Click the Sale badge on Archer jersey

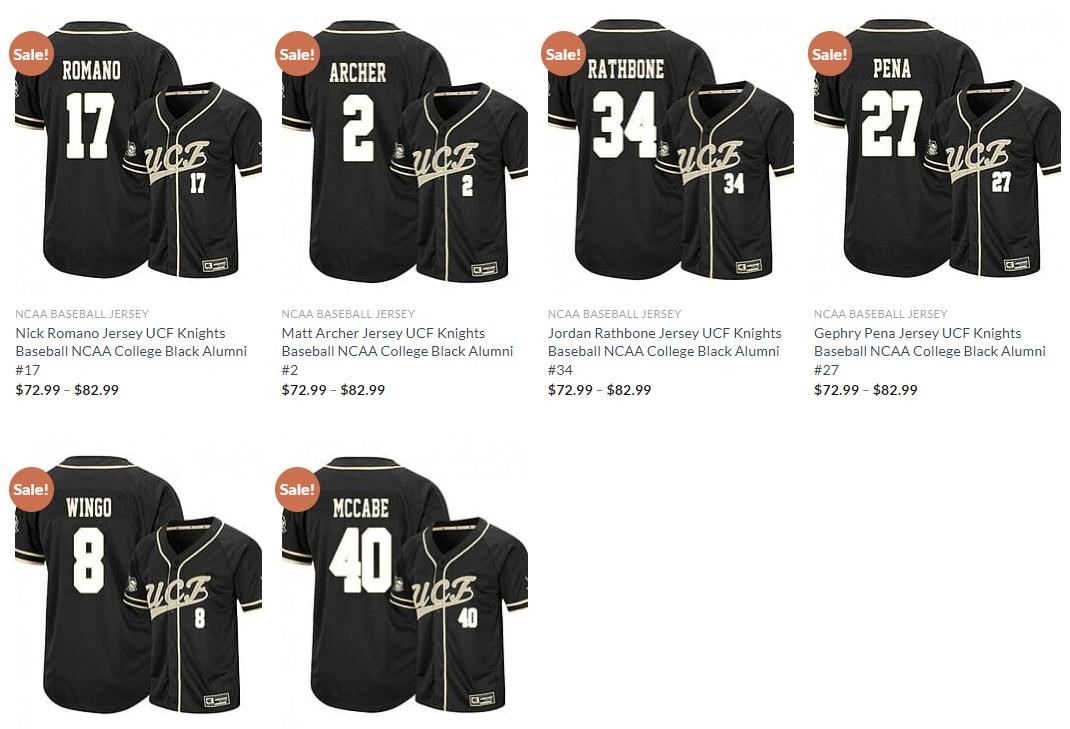[x=298, y=53]
